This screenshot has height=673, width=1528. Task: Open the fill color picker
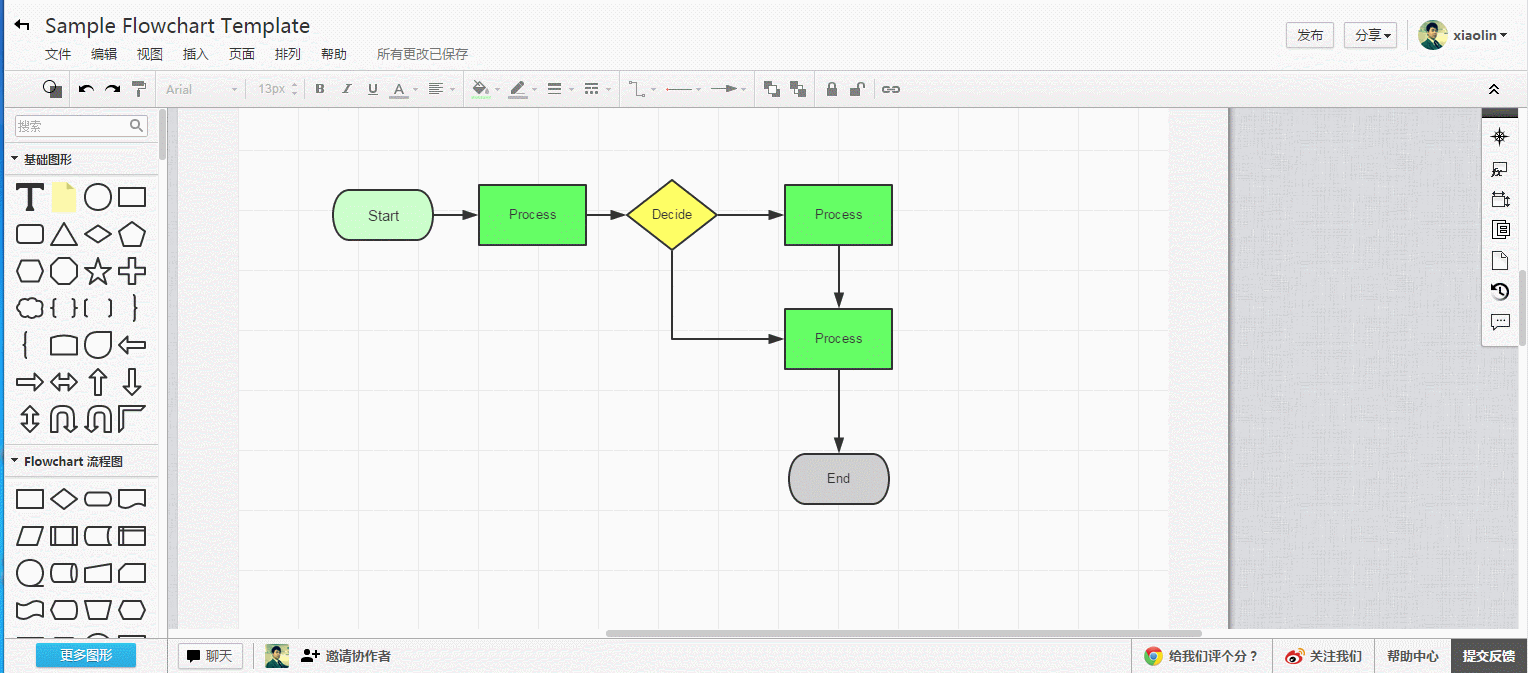pos(480,89)
